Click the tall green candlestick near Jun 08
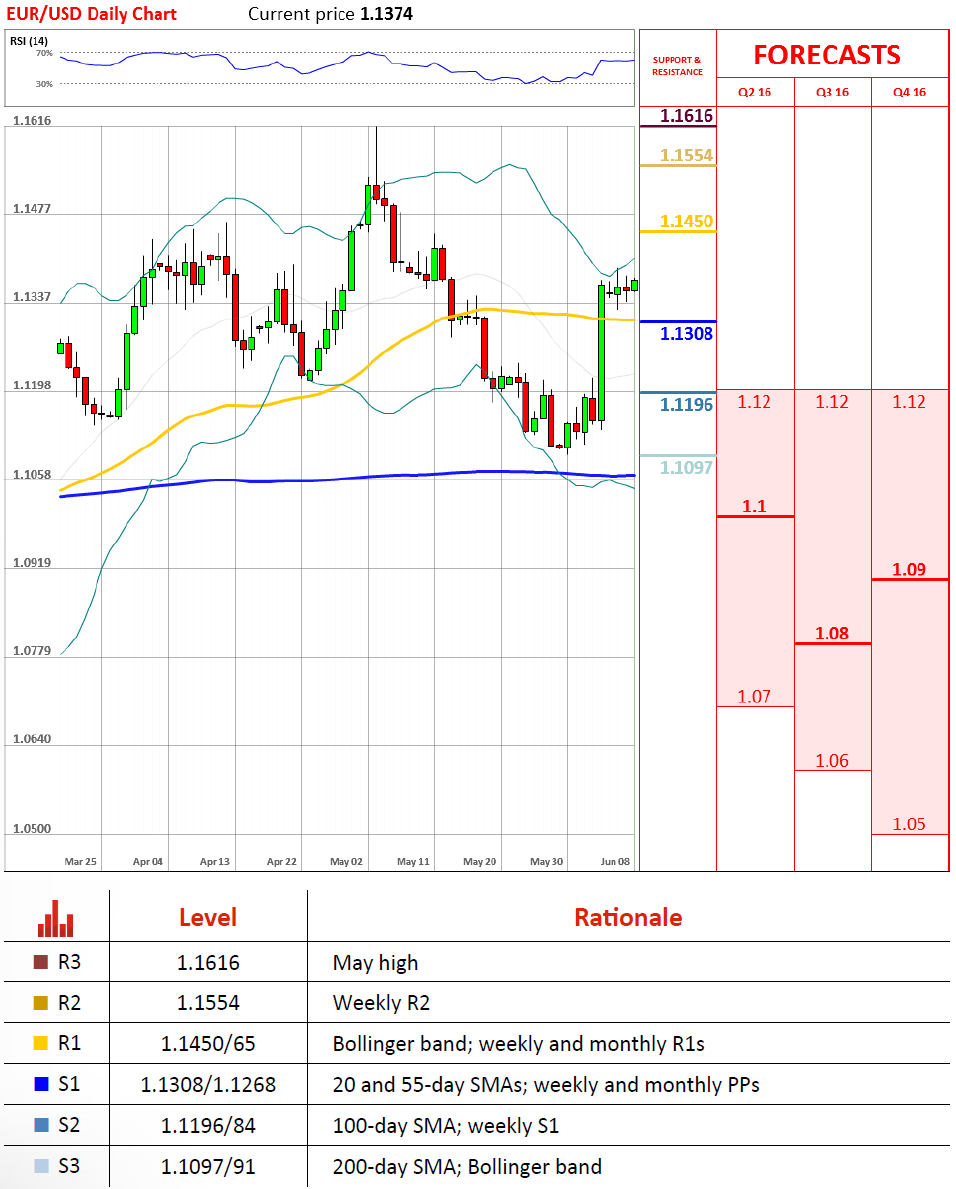The image size is (956, 1189). [601, 353]
